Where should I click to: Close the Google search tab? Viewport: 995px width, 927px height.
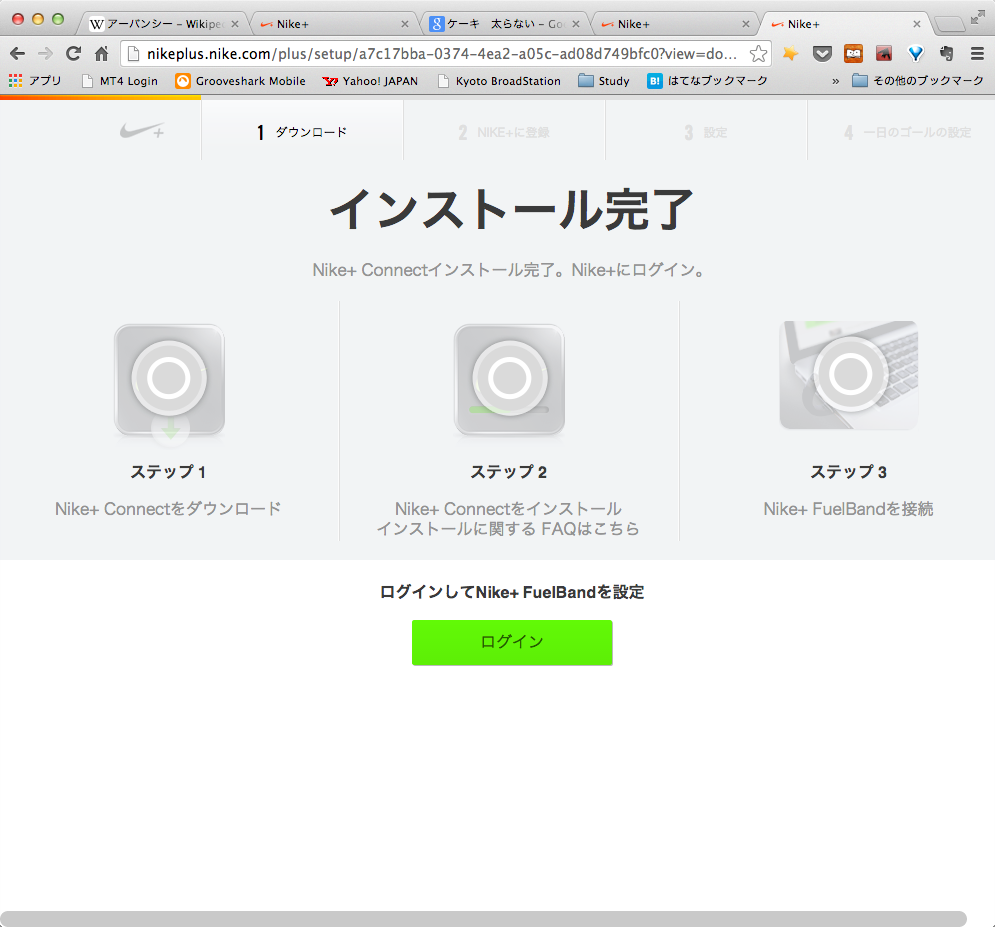tap(576, 24)
